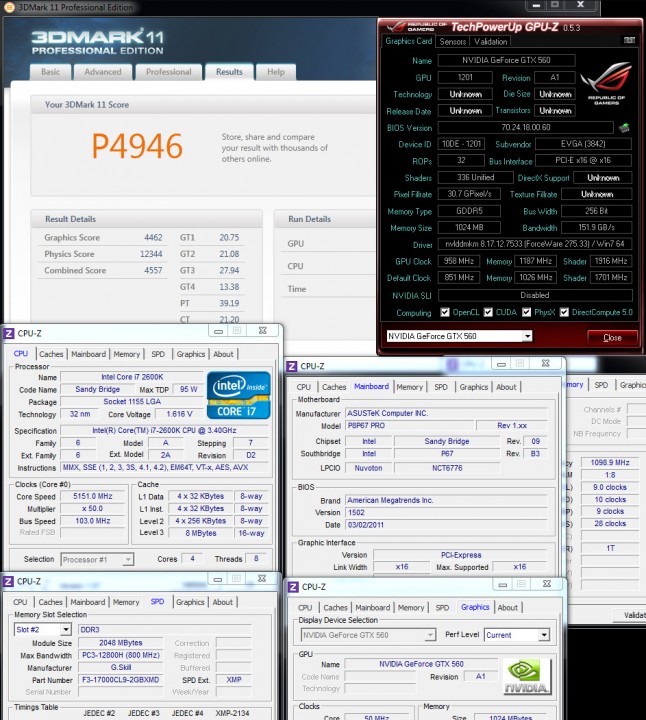Click the BIOS save chip icon in GPU-Z
The image size is (646, 720).
coord(624,128)
